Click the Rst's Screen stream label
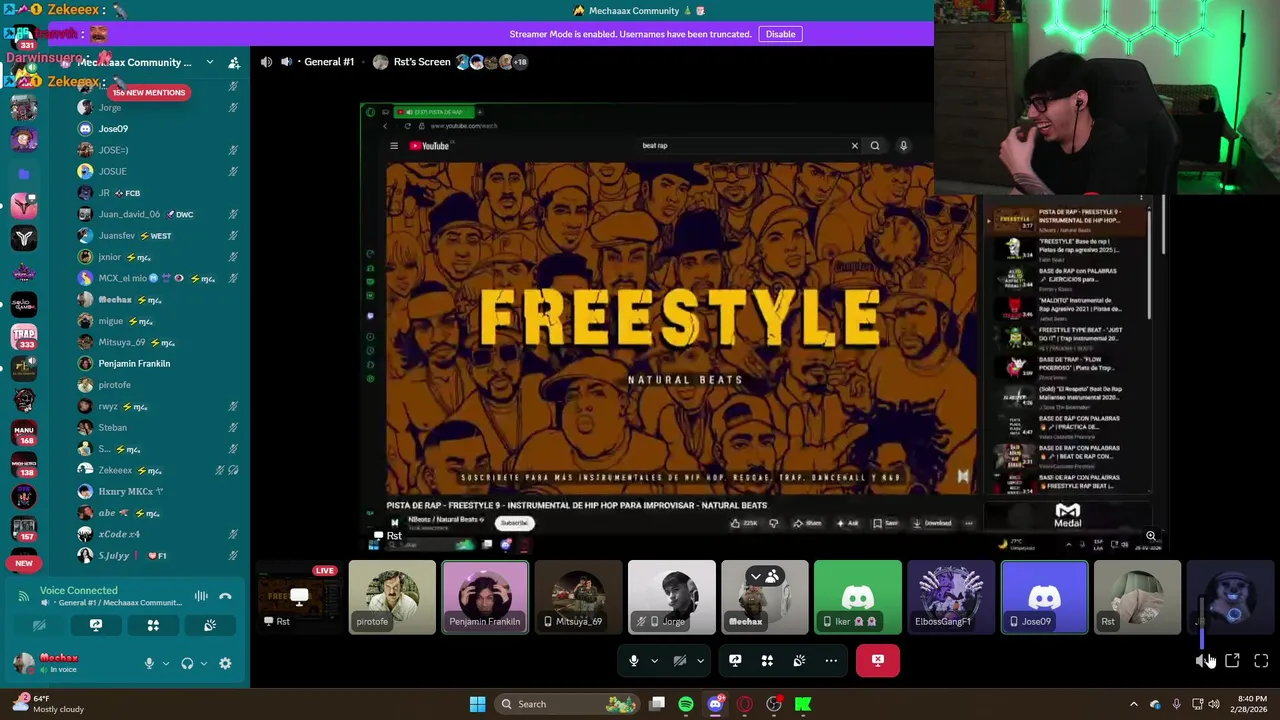This screenshot has width=1280, height=720. (422, 62)
